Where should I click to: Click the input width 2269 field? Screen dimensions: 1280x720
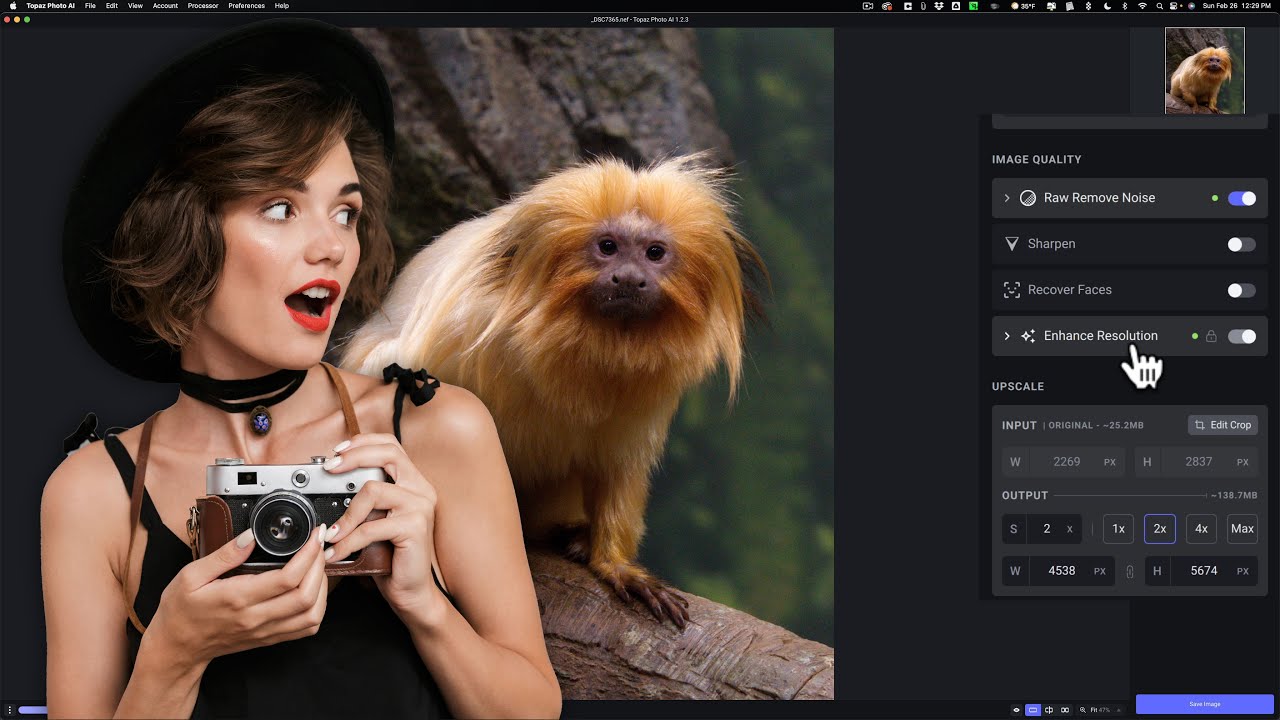coord(1064,462)
